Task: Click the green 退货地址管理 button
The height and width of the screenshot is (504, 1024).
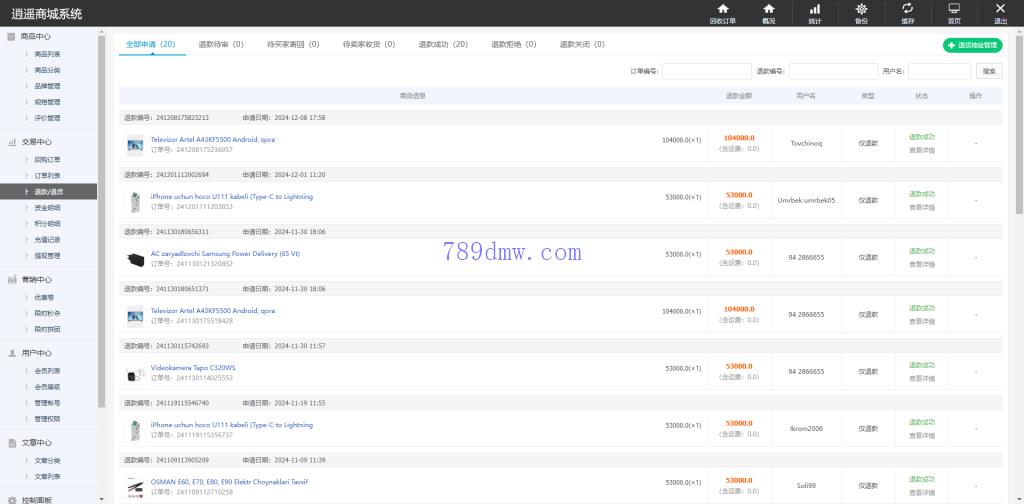Action: pos(972,45)
